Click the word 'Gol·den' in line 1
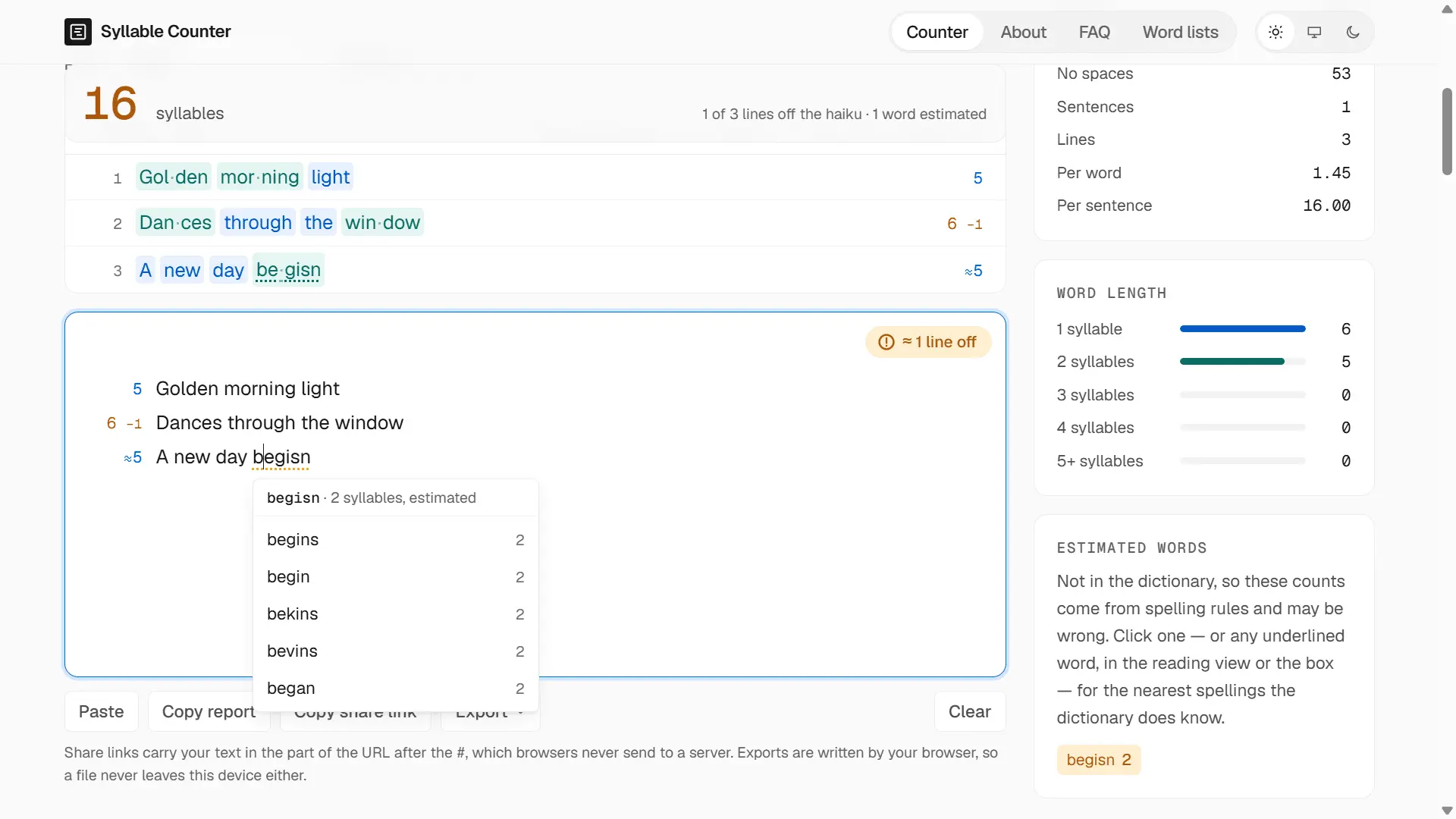This screenshot has width=1456, height=819. click(x=174, y=177)
